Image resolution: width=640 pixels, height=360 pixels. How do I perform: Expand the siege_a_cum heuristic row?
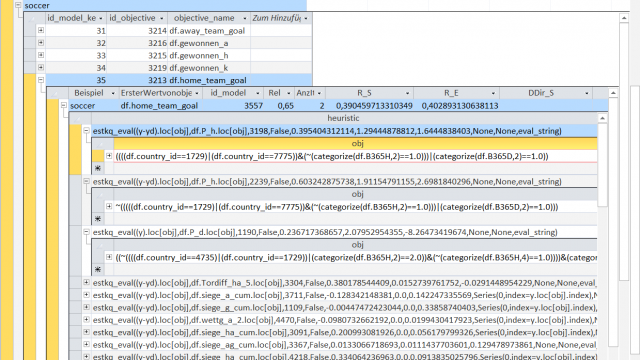click(87, 295)
